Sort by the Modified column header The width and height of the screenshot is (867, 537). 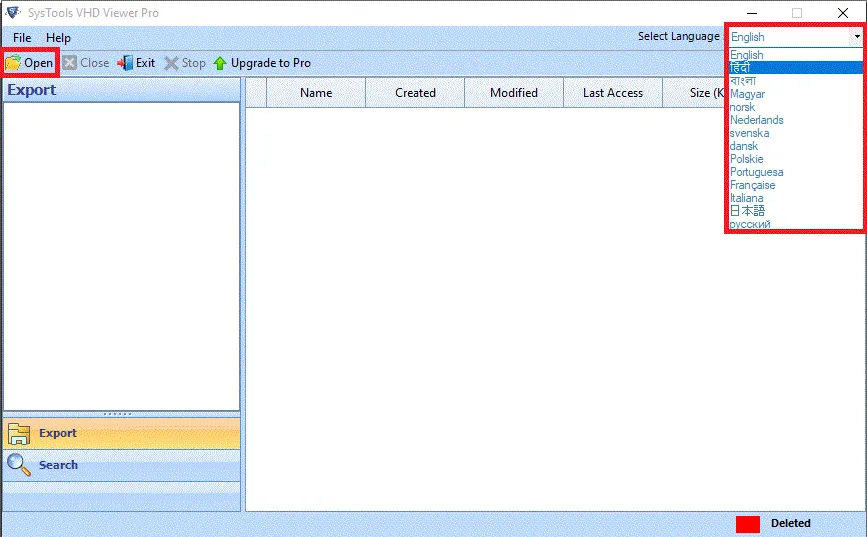(x=514, y=93)
